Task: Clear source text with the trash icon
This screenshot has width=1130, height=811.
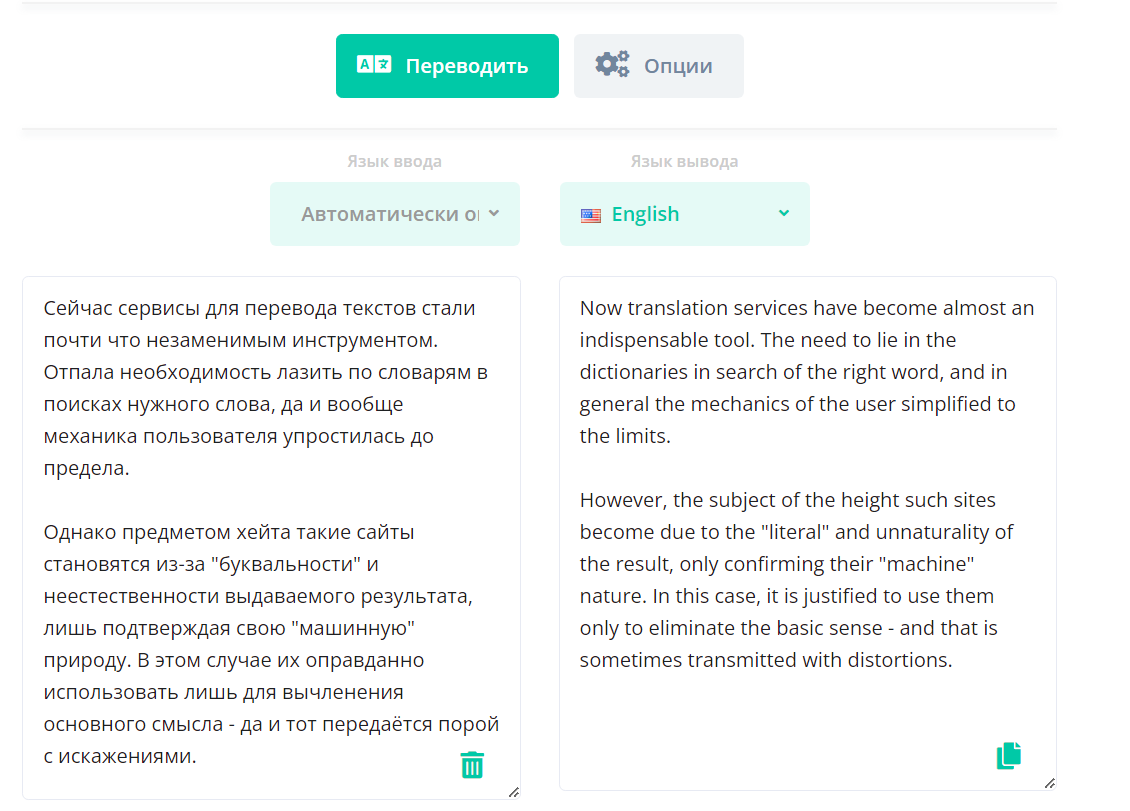Action: pyautogui.click(x=472, y=765)
